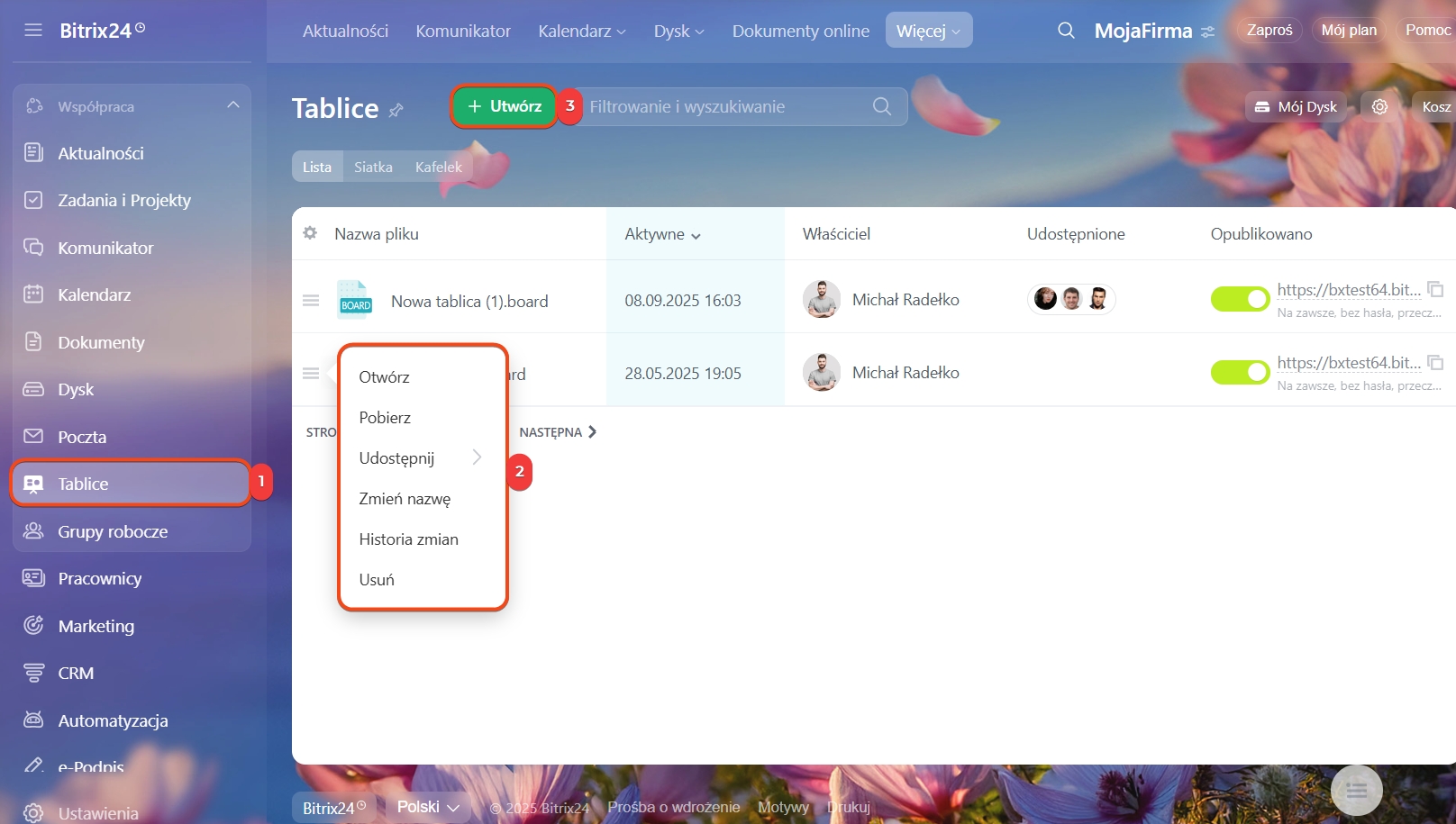Open Tablice in the sidebar
The height and width of the screenshot is (824, 1456).
coord(132,484)
